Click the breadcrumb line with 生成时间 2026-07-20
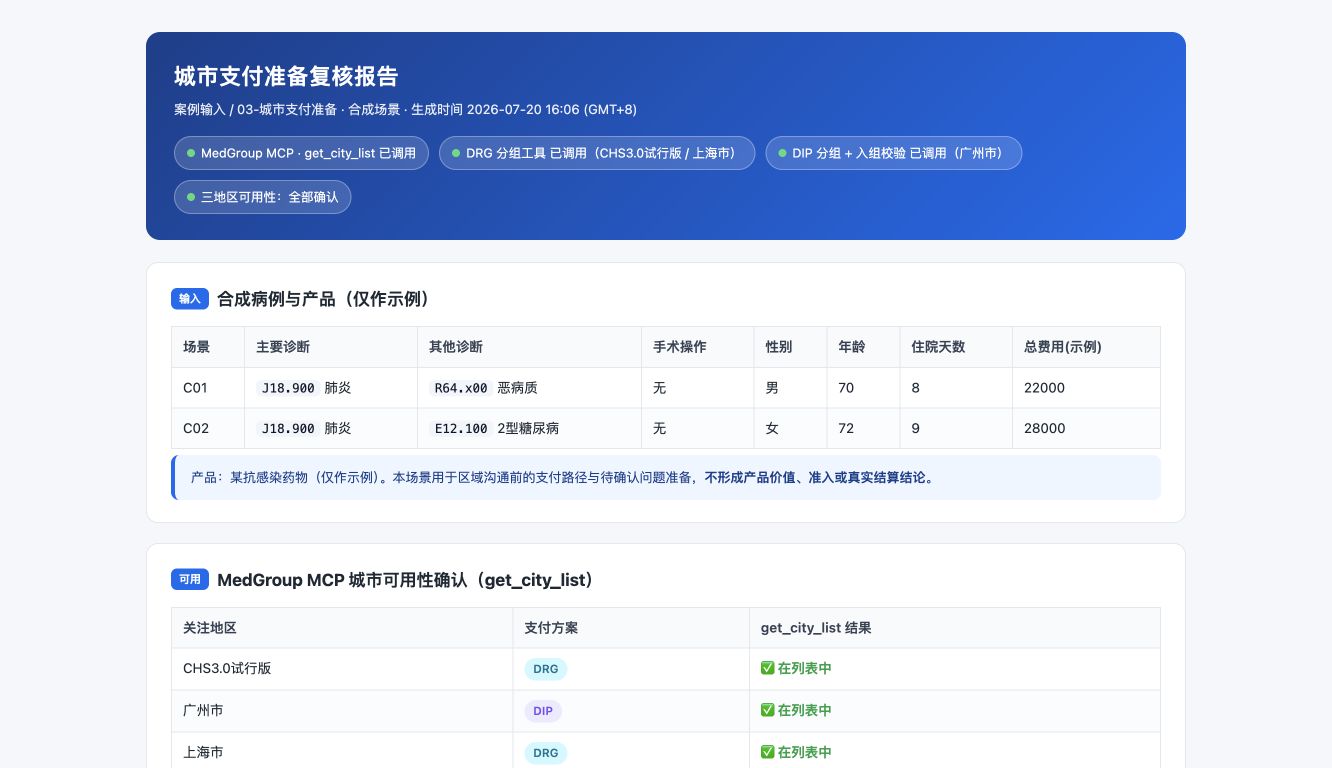Image resolution: width=1332 pixels, height=768 pixels. [405, 109]
